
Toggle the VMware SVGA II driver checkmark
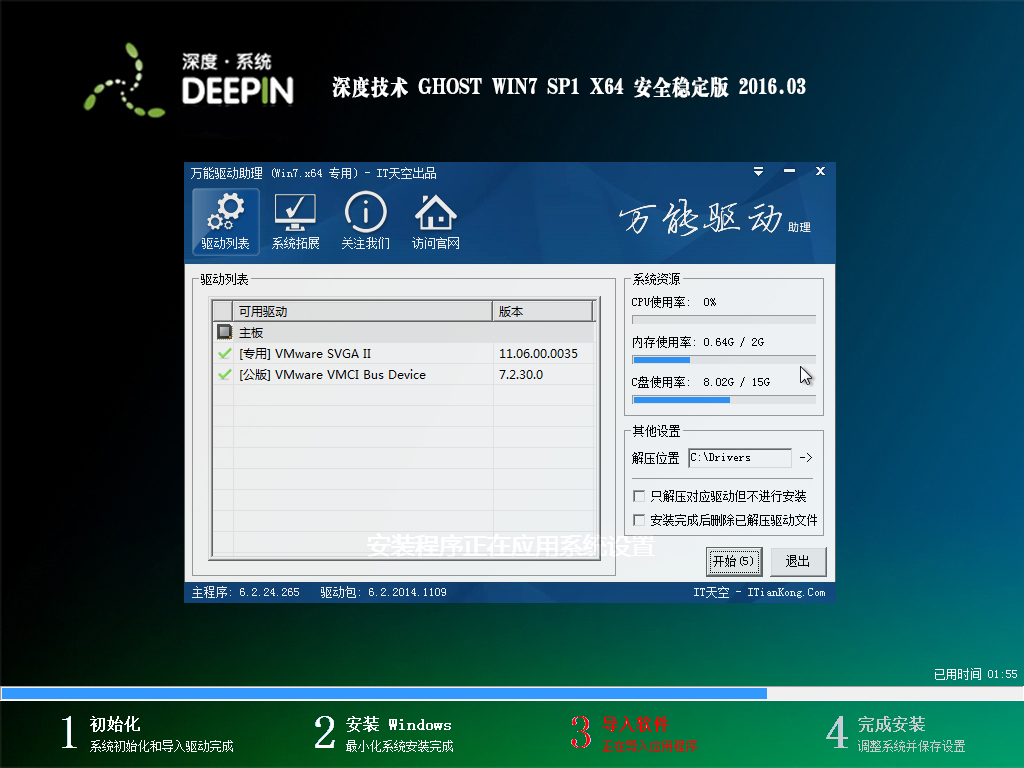[224, 353]
